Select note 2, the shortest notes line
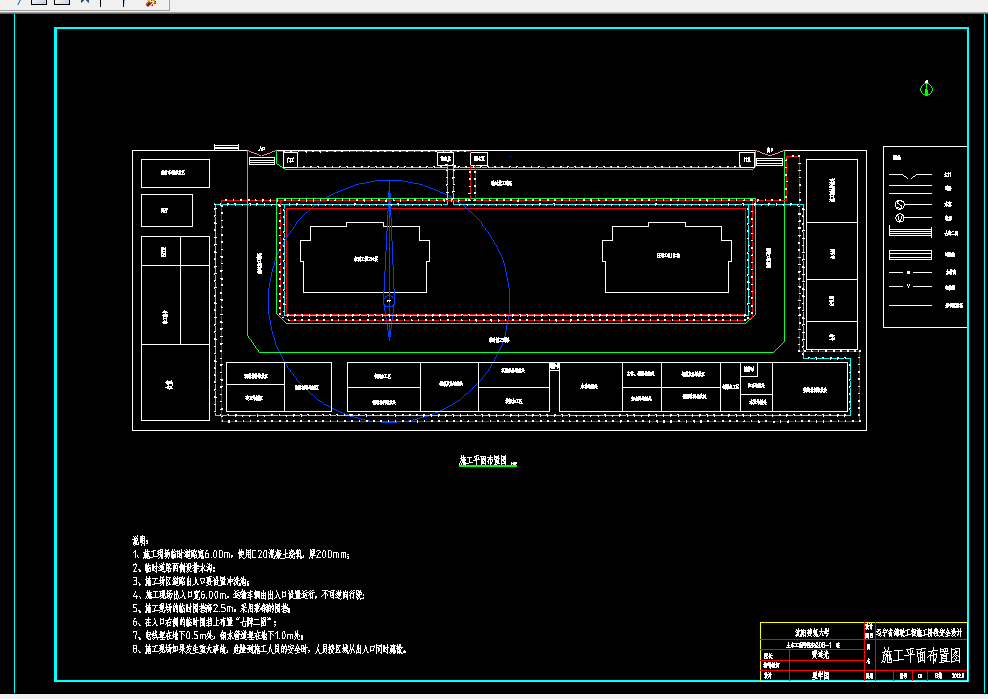 [173, 568]
